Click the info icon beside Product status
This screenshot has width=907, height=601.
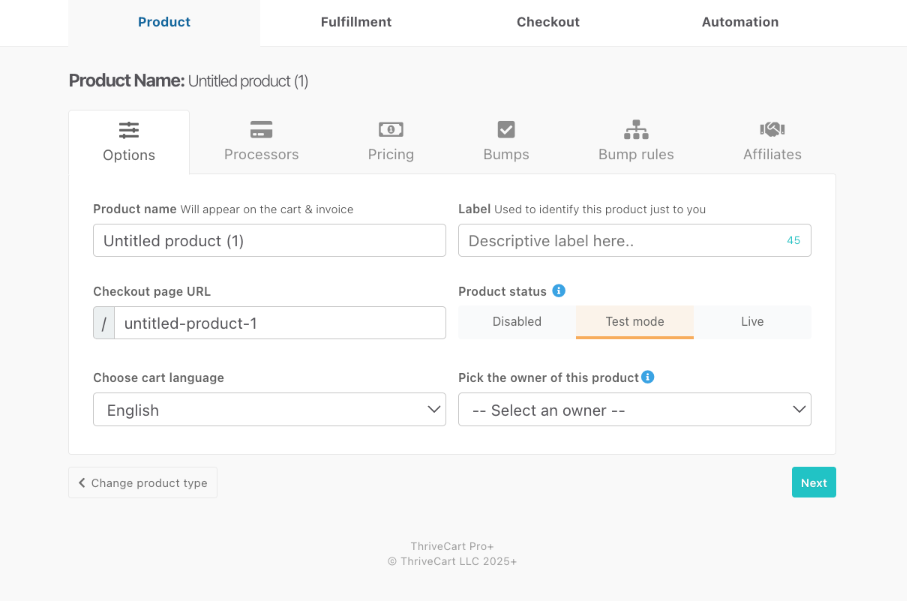click(x=559, y=291)
